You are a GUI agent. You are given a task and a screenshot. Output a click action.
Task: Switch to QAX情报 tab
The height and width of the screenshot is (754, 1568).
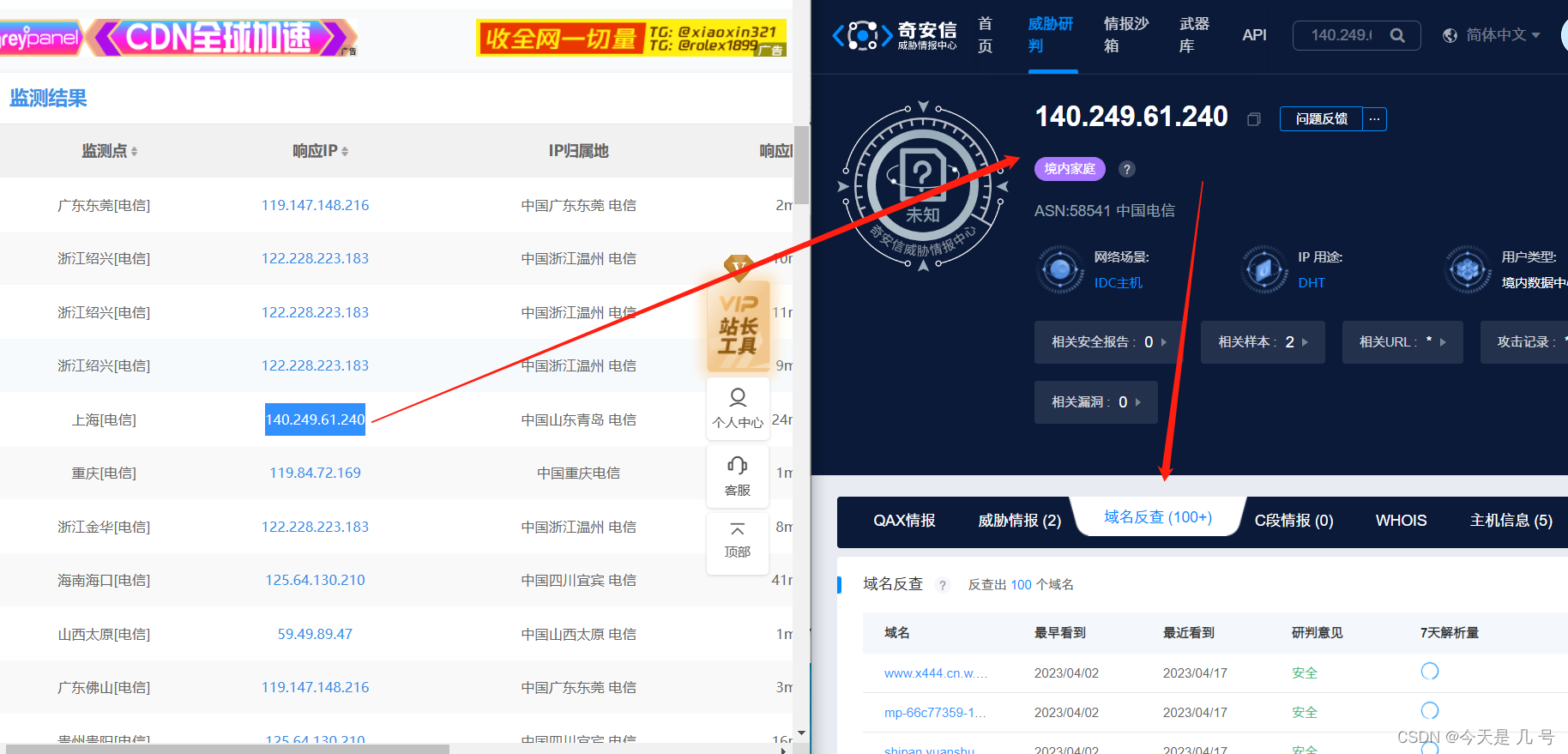(904, 521)
